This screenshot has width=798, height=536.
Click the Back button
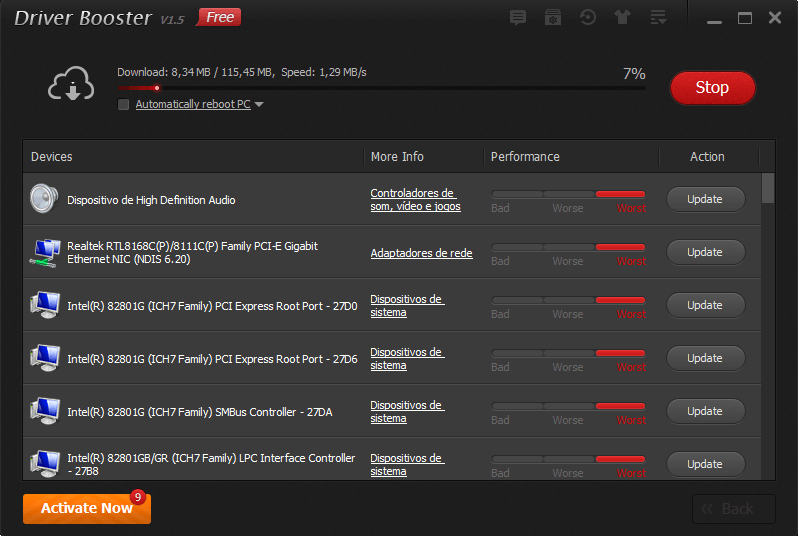click(x=733, y=509)
